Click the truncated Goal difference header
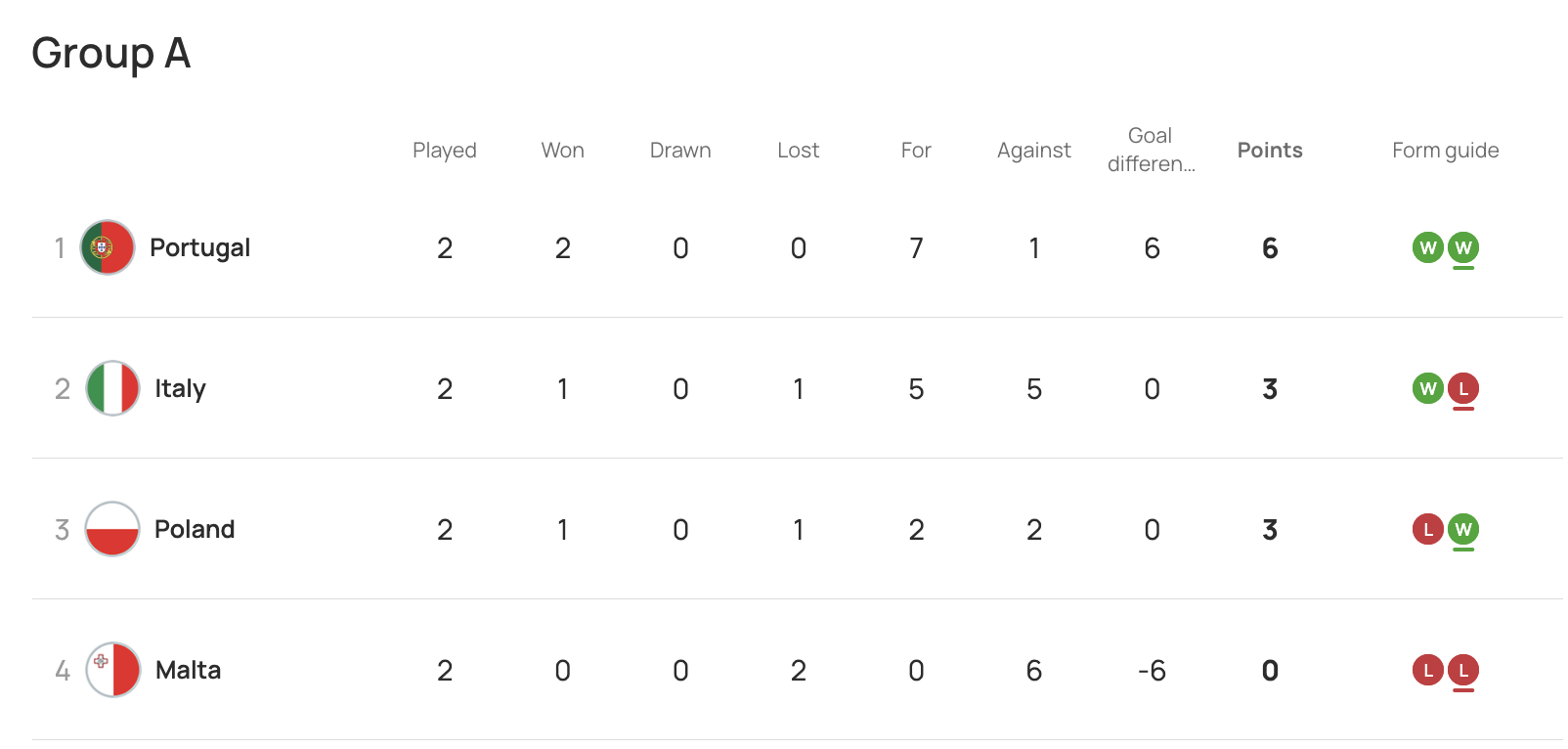The width and height of the screenshot is (1568, 749). (x=1151, y=150)
